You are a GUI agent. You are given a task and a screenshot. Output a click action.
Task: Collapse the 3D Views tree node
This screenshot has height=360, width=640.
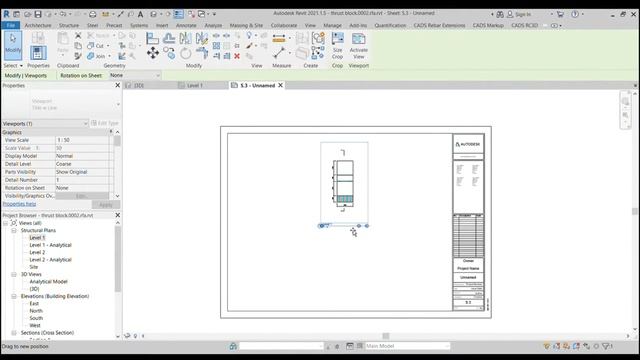point(14,275)
